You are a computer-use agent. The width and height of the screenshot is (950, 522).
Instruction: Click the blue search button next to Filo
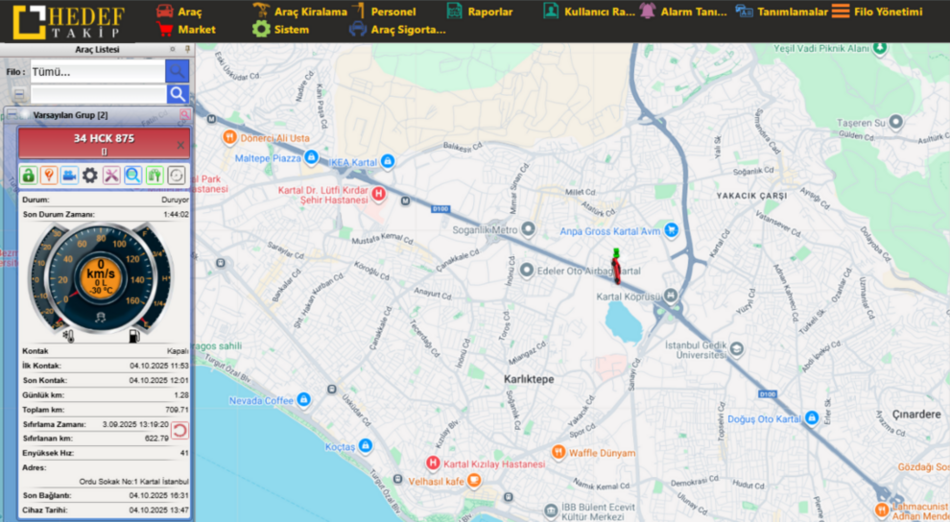click(177, 71)
